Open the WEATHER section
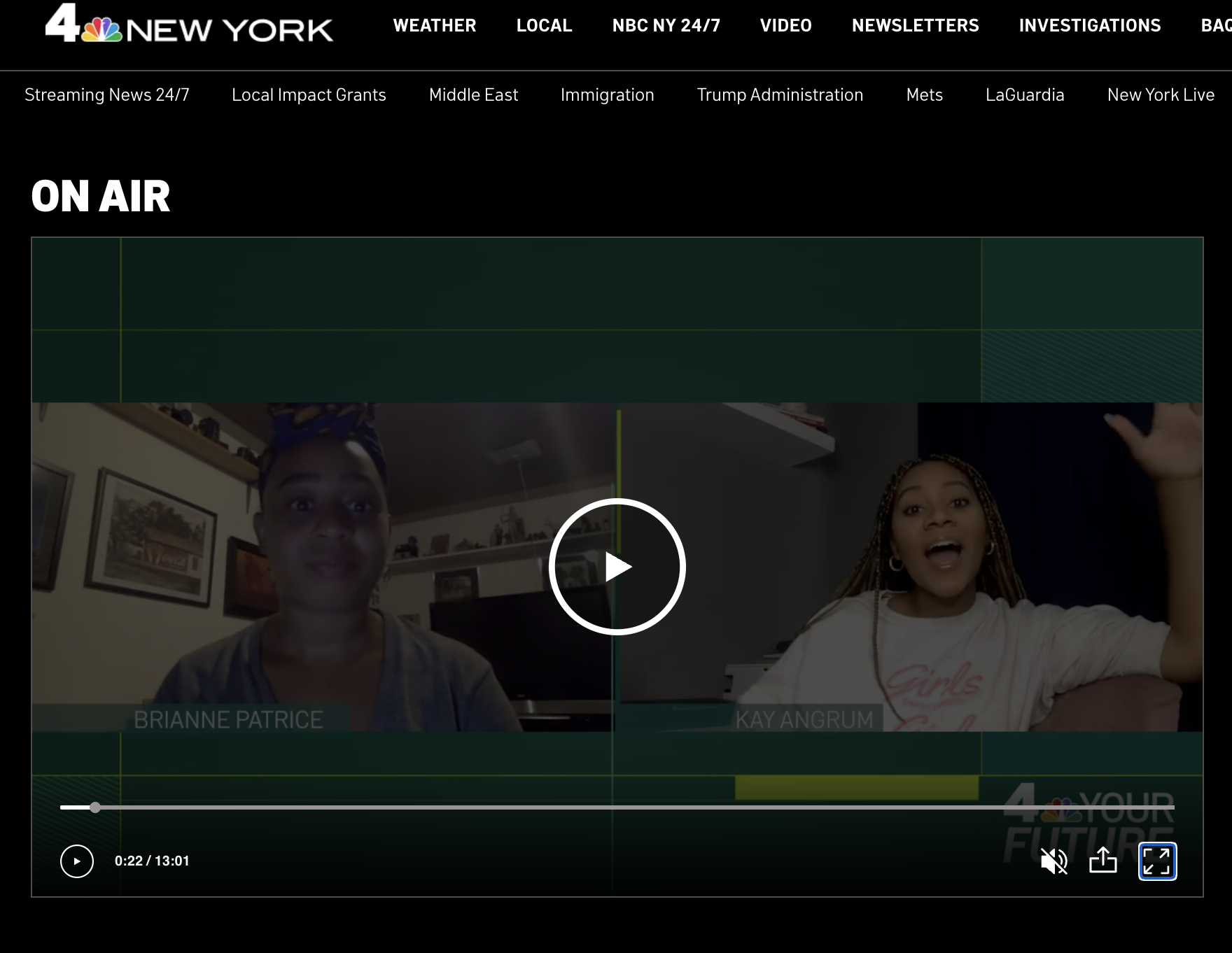The image size is (1232, 953). (x=435, y=26)
